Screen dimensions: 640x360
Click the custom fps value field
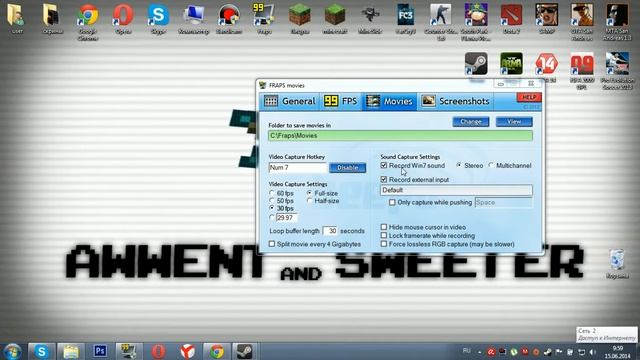point(287,218)
